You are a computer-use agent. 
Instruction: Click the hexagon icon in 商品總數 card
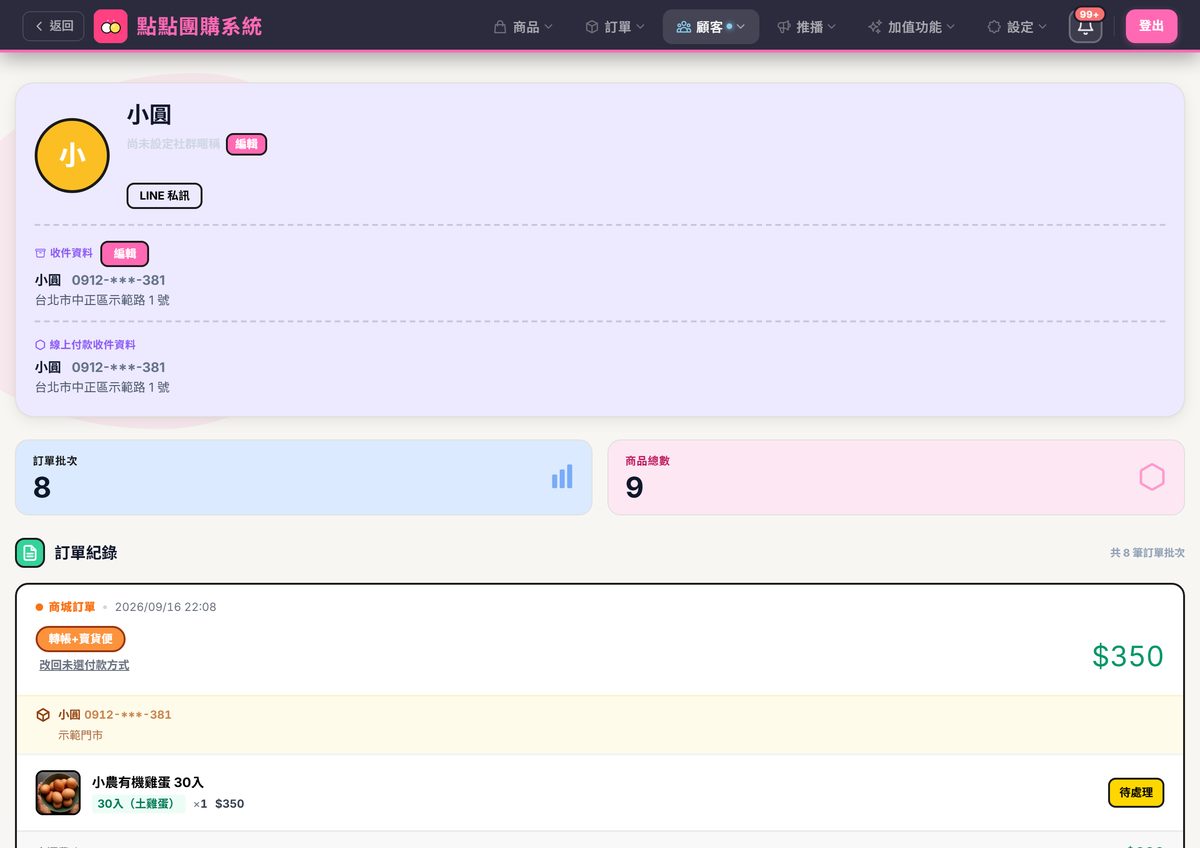[x=1152, y=477]
